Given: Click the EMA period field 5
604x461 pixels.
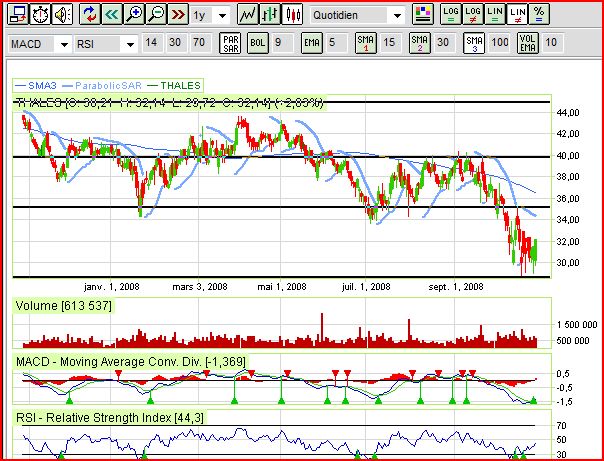Looking at the screenshot, I should tap(336, 42).
